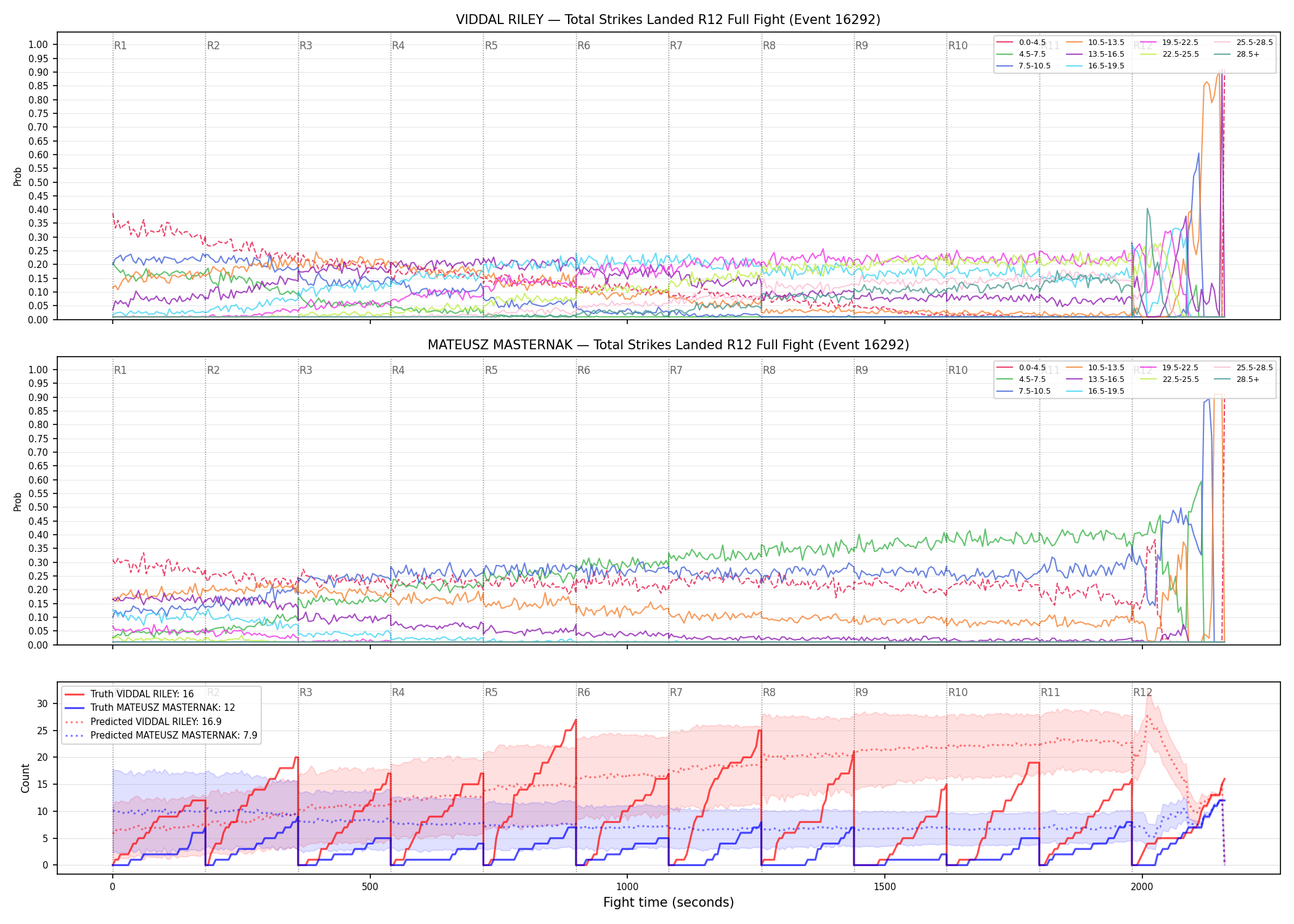The height and width of the screenshot is (924, 1294).
Task: Select 0.0-4.5 legend entry in Riley chart
Action: click(1021, 43)
